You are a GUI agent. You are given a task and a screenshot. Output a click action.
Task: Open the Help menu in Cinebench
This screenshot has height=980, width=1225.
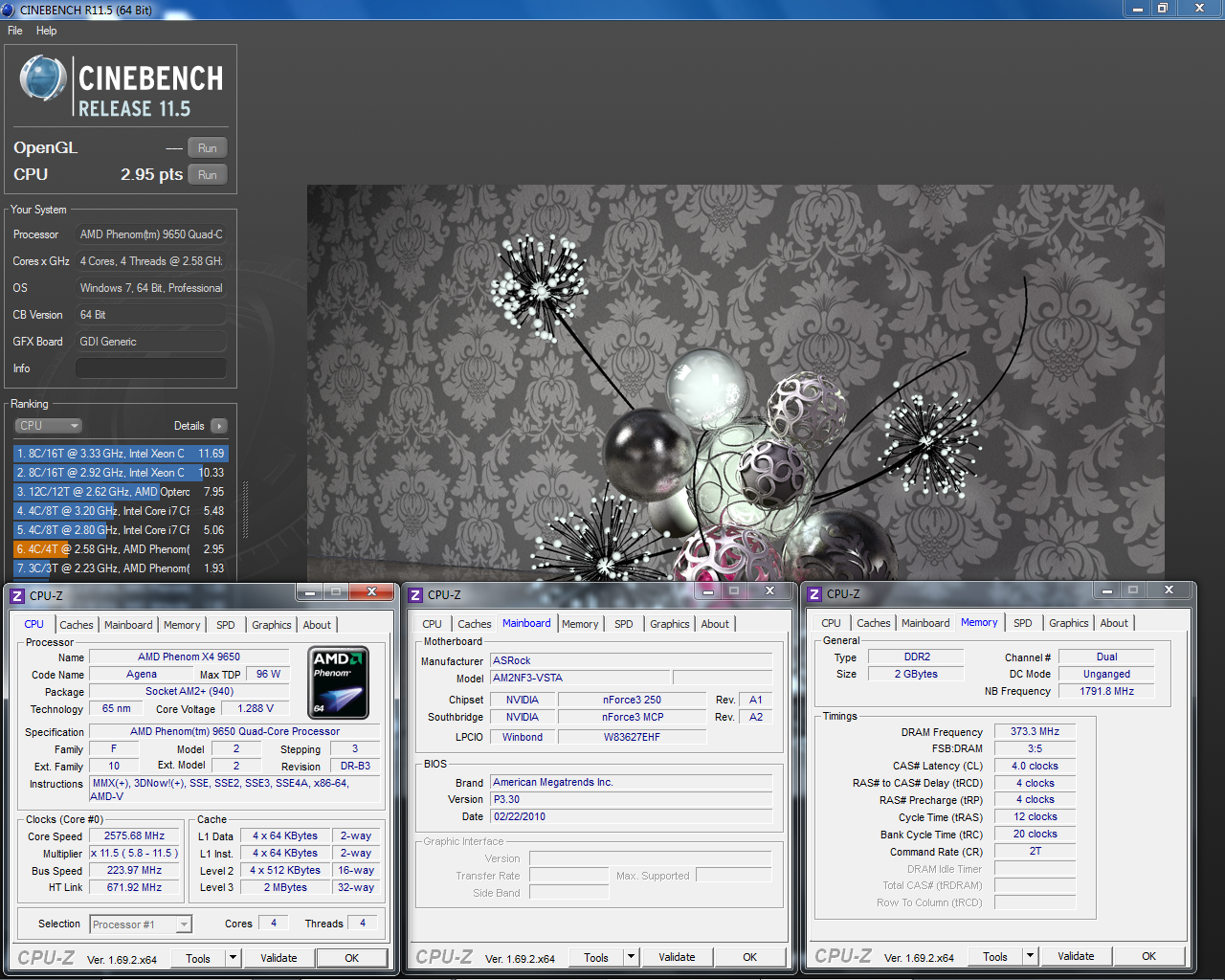pos(46,31)
